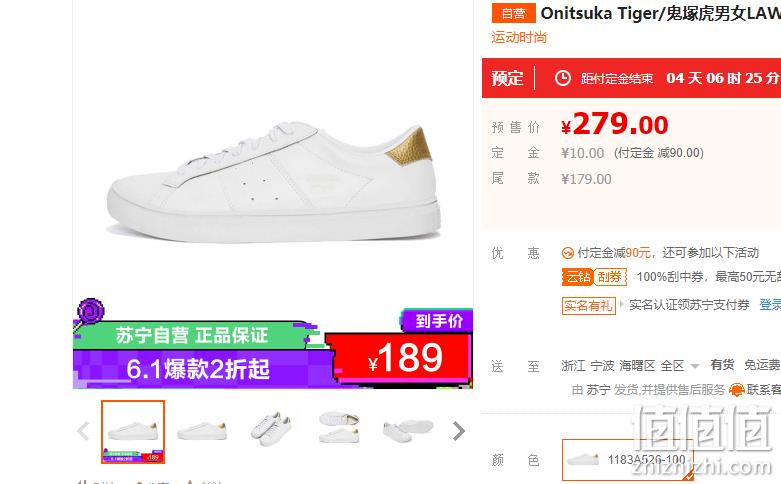
Task: Select color option 1183A526-100
Action: (x=628, y=460)
